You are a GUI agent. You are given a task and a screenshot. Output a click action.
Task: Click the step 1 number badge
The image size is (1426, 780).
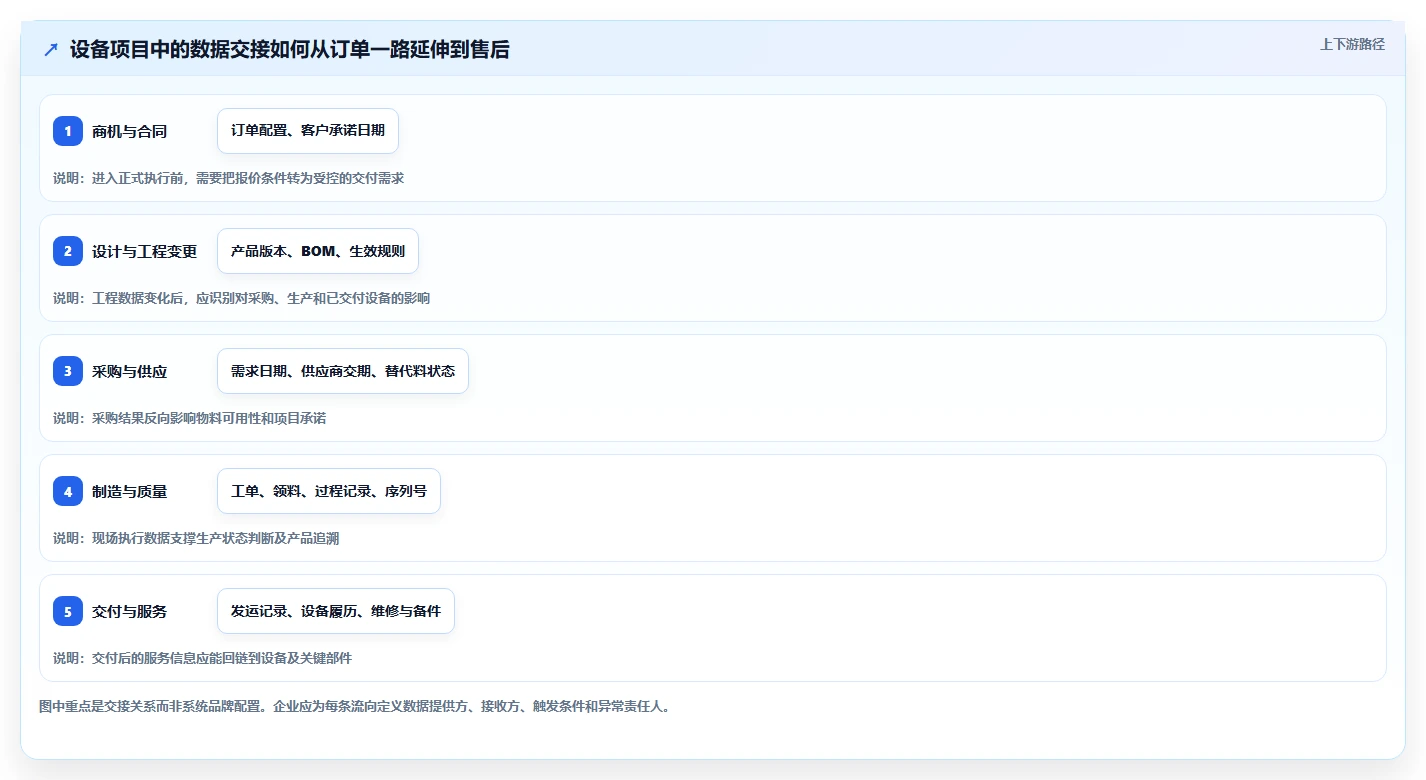click(68, 131)
